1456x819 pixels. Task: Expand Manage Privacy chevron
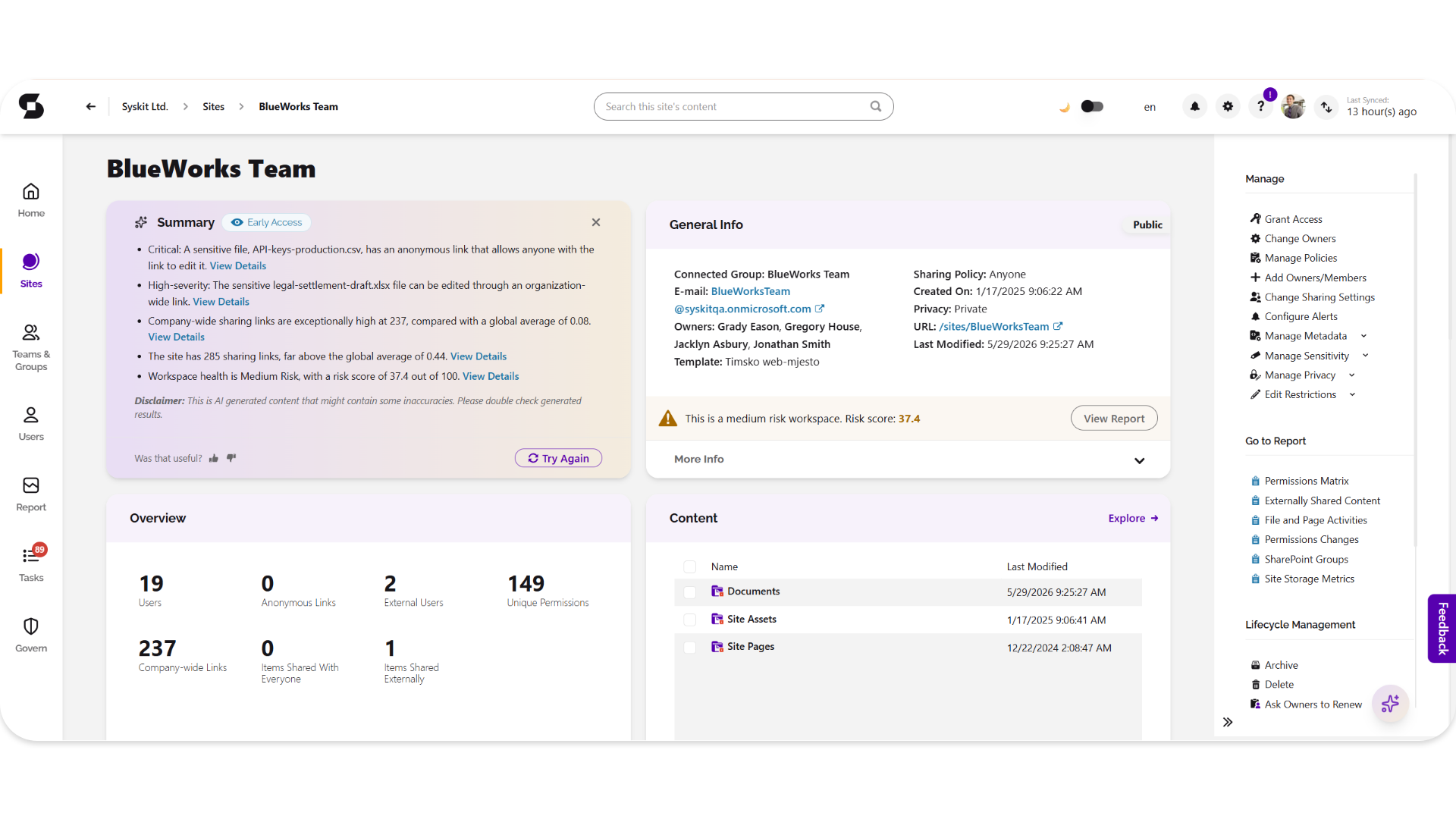[x=1351, y=375]
